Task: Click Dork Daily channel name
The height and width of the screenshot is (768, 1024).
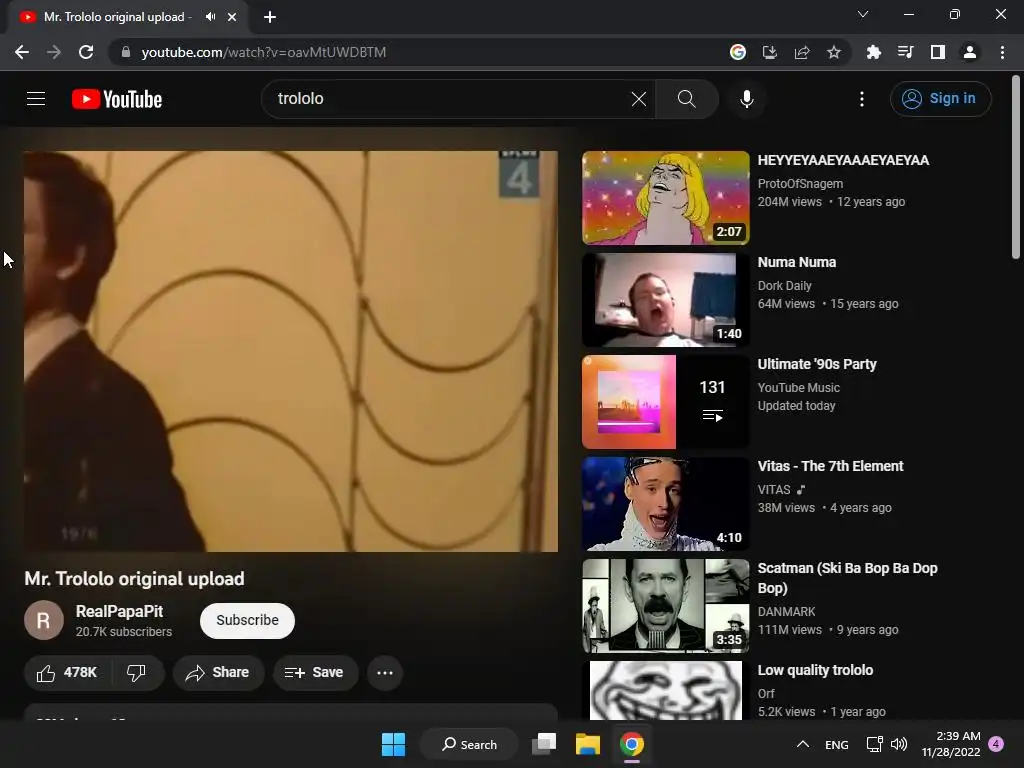Action: (x=784, y=286)
